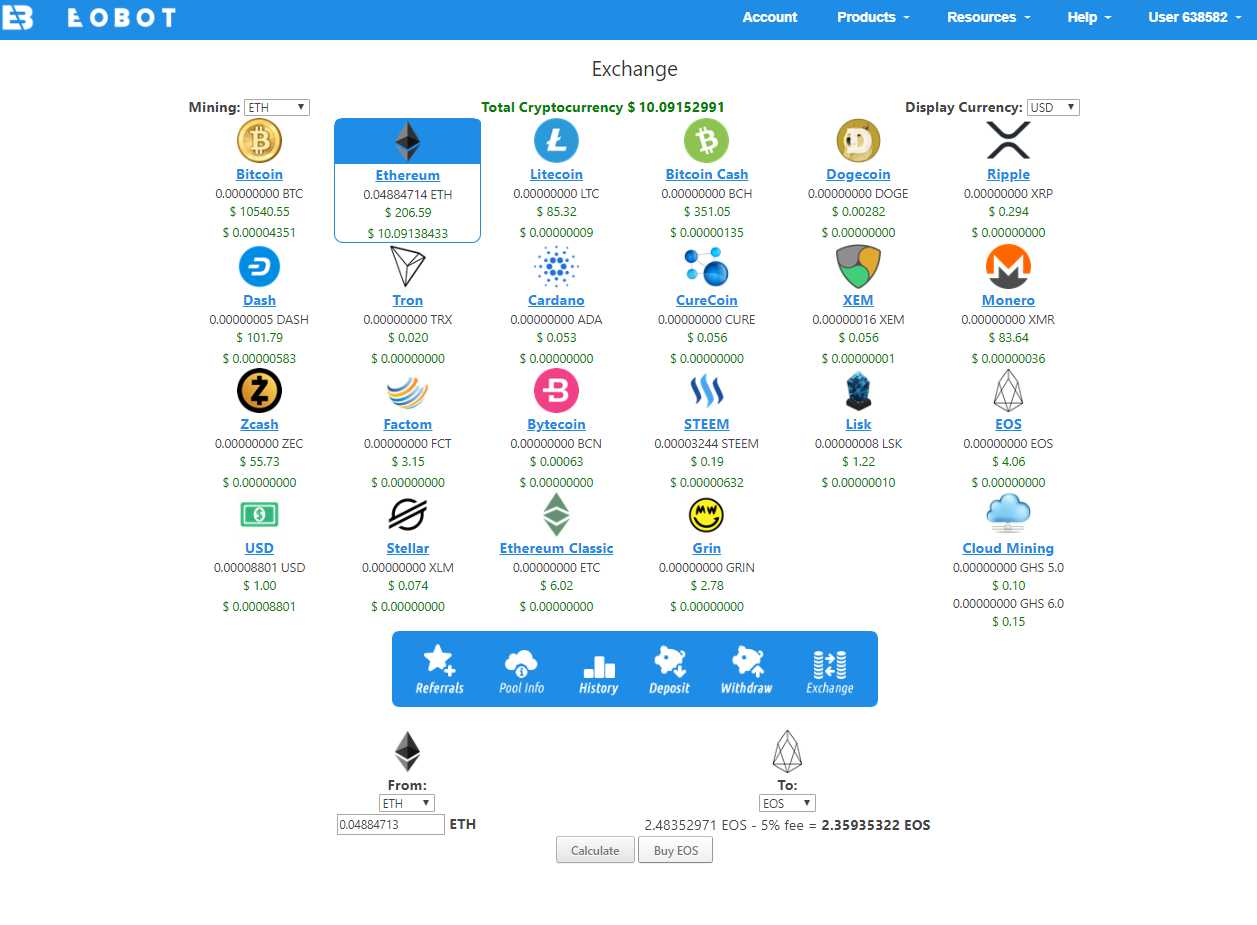This screenshot has height=925, width=1257.
Task: Open the Dogecoin link
Action: point(858,175)
